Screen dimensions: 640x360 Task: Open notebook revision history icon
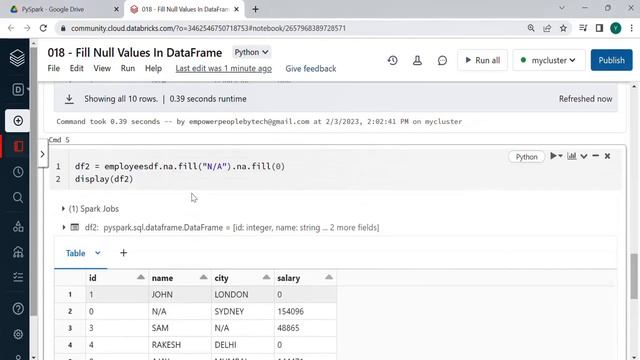pos(393,60)
